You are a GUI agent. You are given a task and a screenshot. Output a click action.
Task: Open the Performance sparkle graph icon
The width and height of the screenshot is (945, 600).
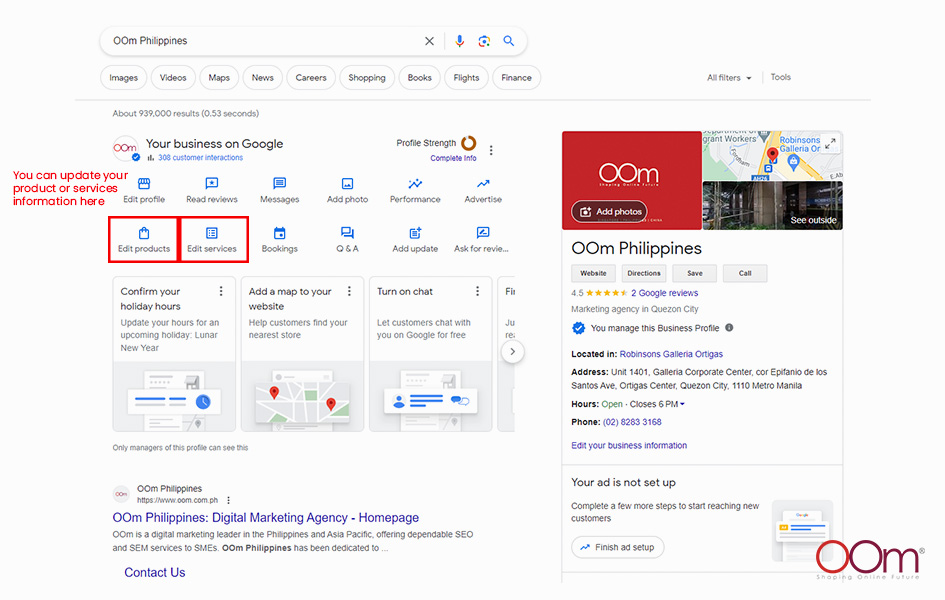[x=415, y=184]
